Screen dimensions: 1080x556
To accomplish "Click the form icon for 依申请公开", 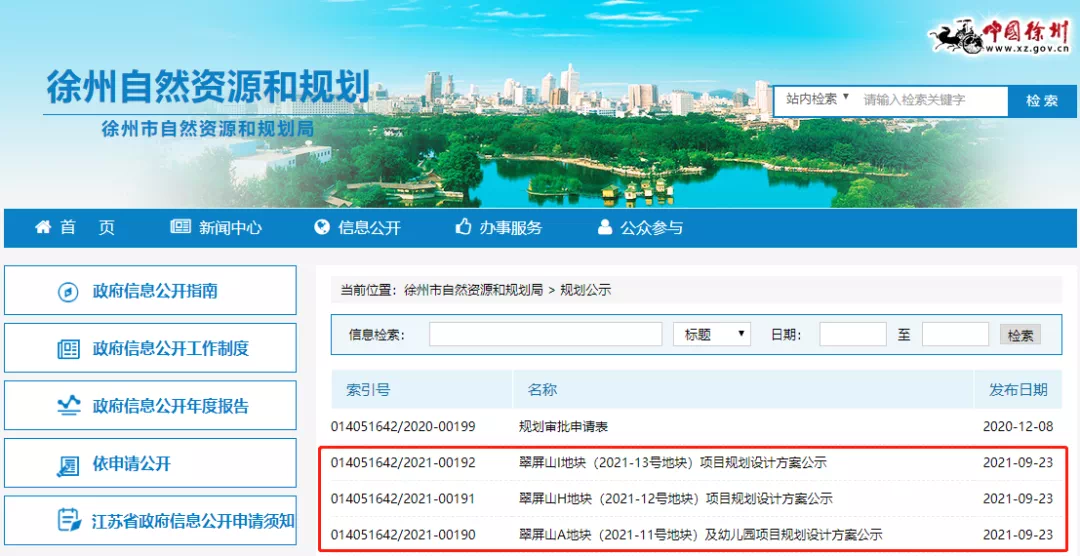I will click(x=68, y=464).
